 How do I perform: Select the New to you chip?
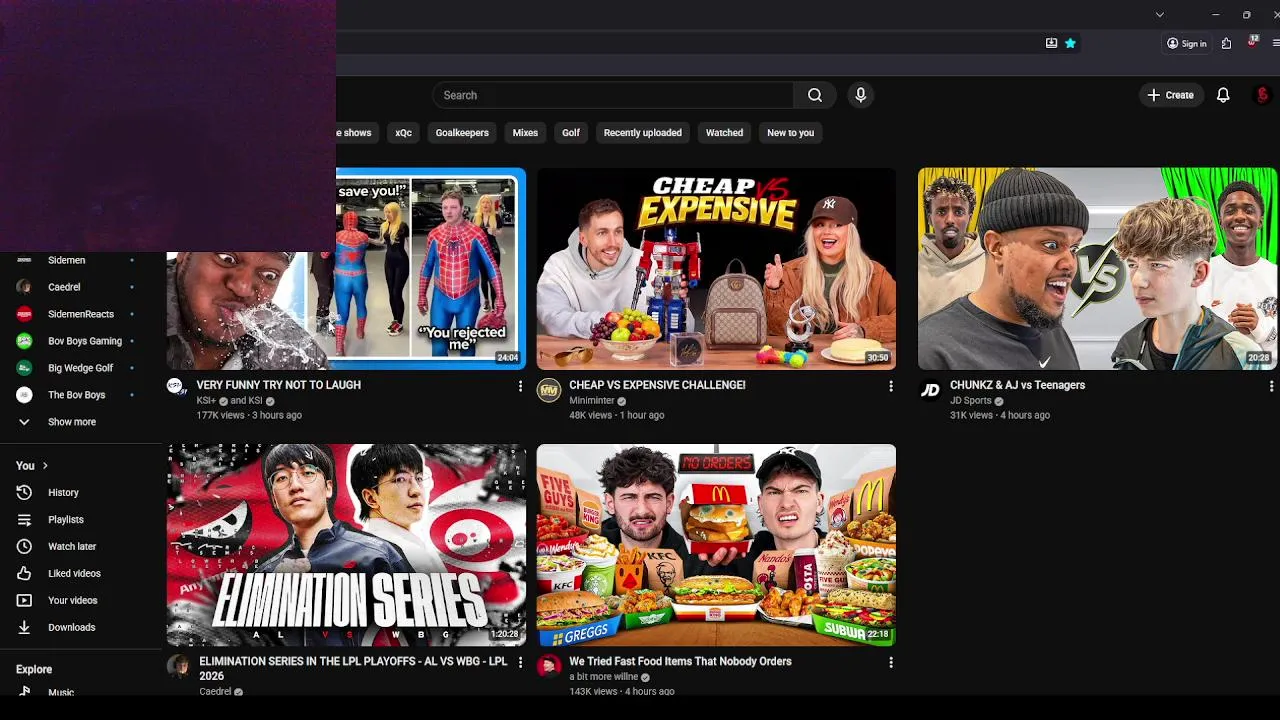pyautogui.click(x=790, y=132)
